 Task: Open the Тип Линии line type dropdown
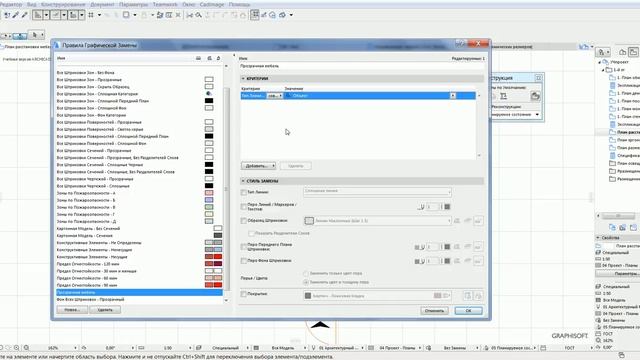click(377, 191)
